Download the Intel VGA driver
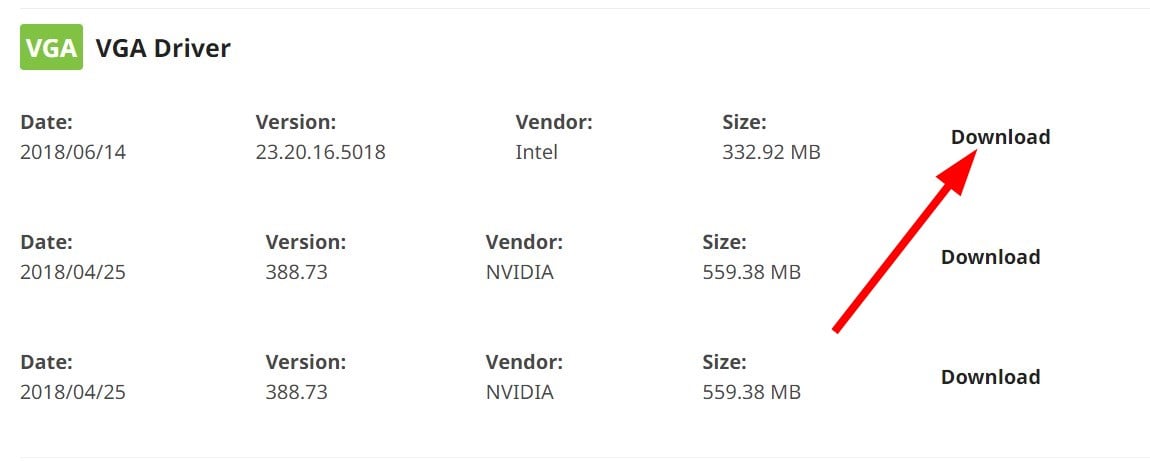1150x461 pixels. pos(1000,137)
